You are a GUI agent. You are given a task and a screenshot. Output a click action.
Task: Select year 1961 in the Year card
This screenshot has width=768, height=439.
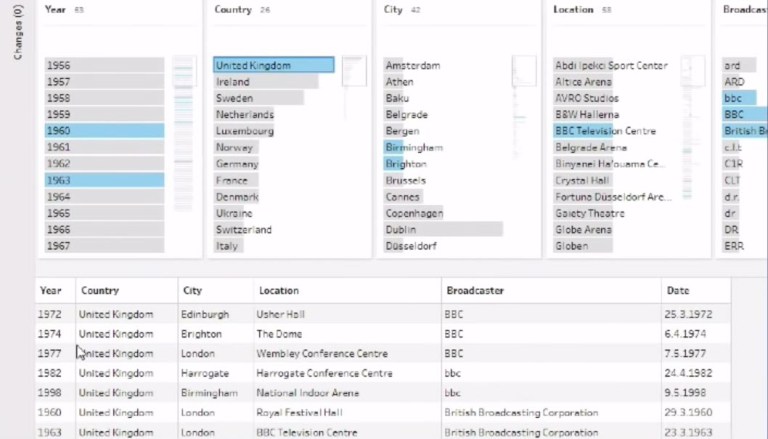pyautogui.click(x=104, y=147)
